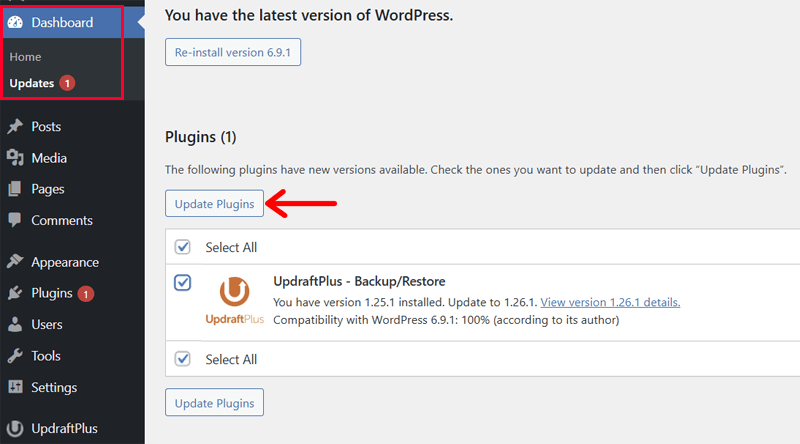
Task: Click the Posts pushpin icon
Action: (x=15, y=126)
